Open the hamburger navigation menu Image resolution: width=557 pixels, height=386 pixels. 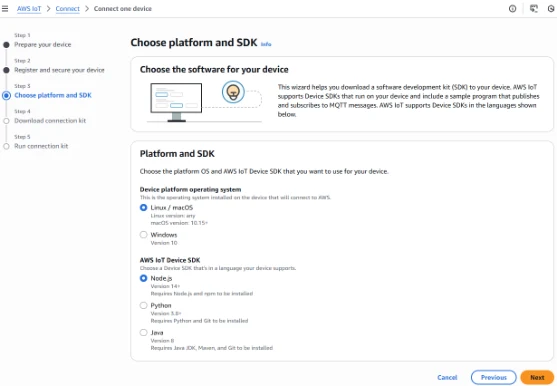5,9
